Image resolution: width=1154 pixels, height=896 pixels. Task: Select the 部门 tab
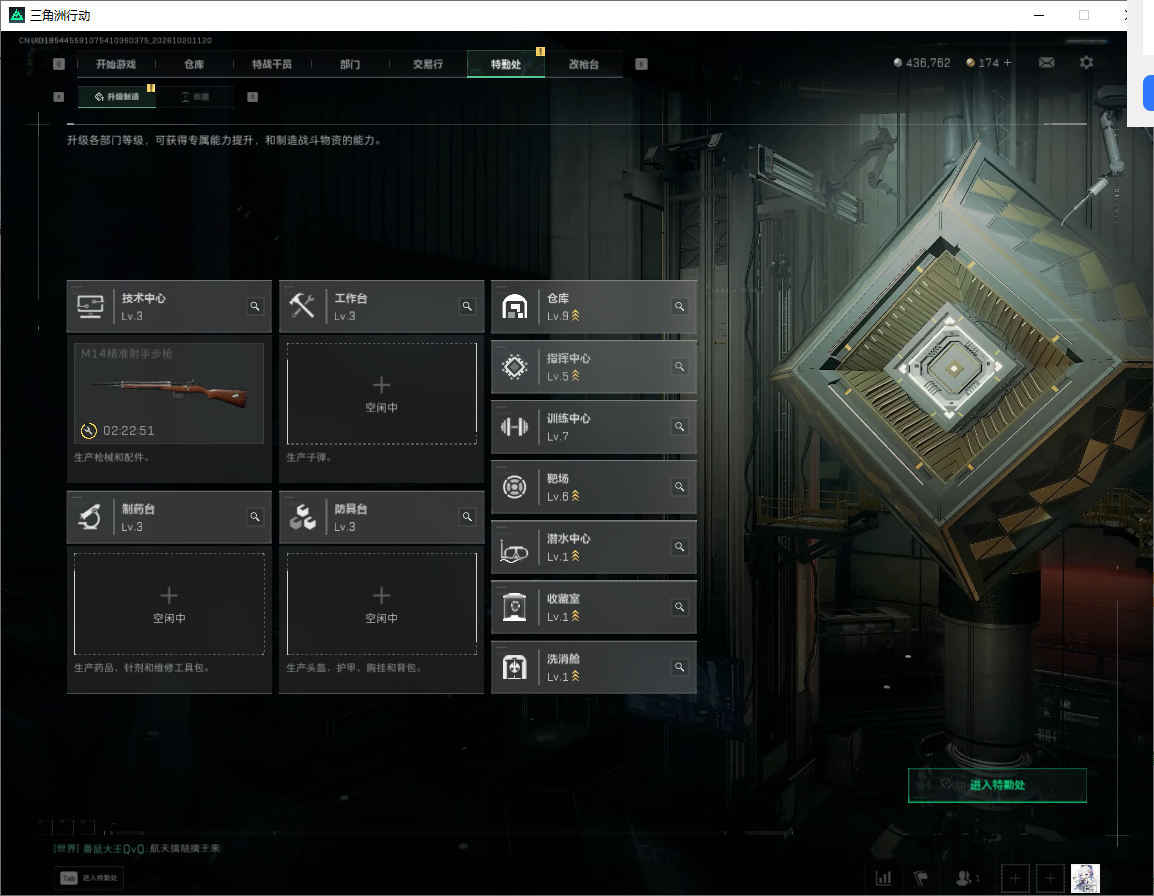350,64
